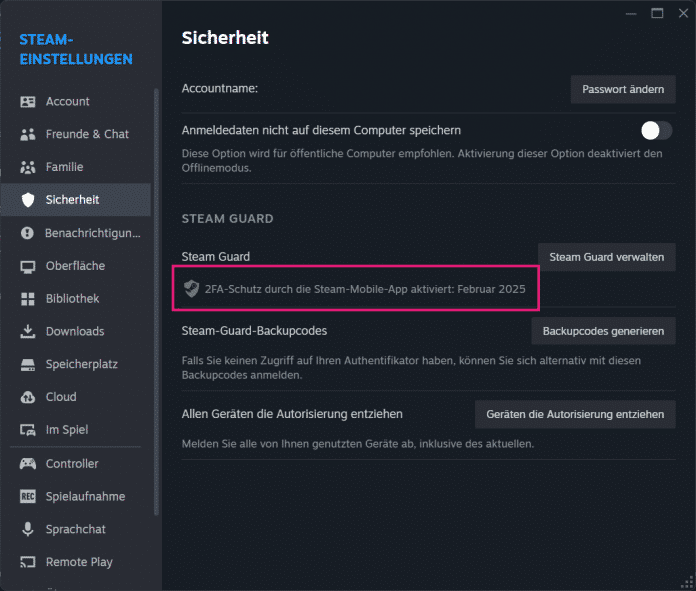The width and height of the screenshot is (696, 591).
Task: Click the Downloads arrow icon
Action: pos(28,332)
